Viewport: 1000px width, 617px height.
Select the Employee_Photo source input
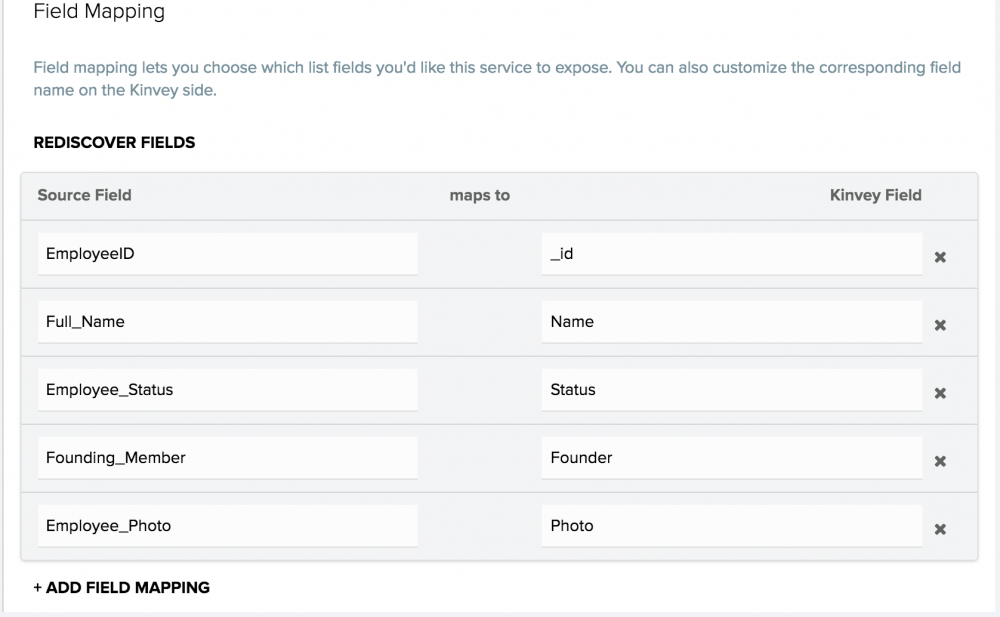(227, 526)
